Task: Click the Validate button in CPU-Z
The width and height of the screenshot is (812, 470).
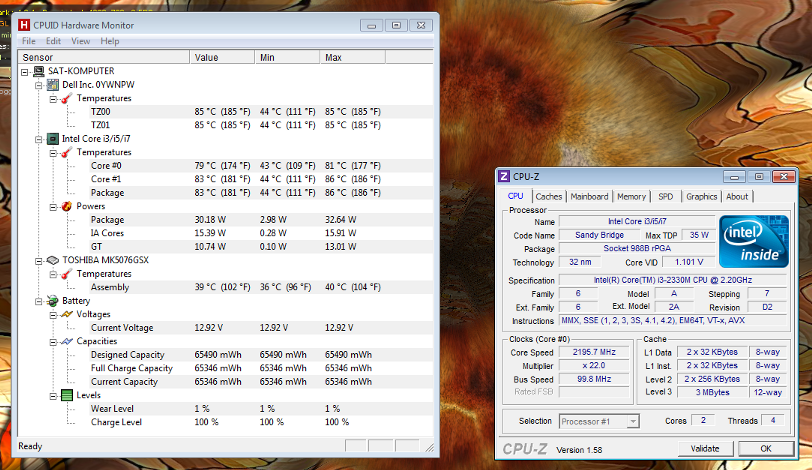Action: (x=705, y=449)
